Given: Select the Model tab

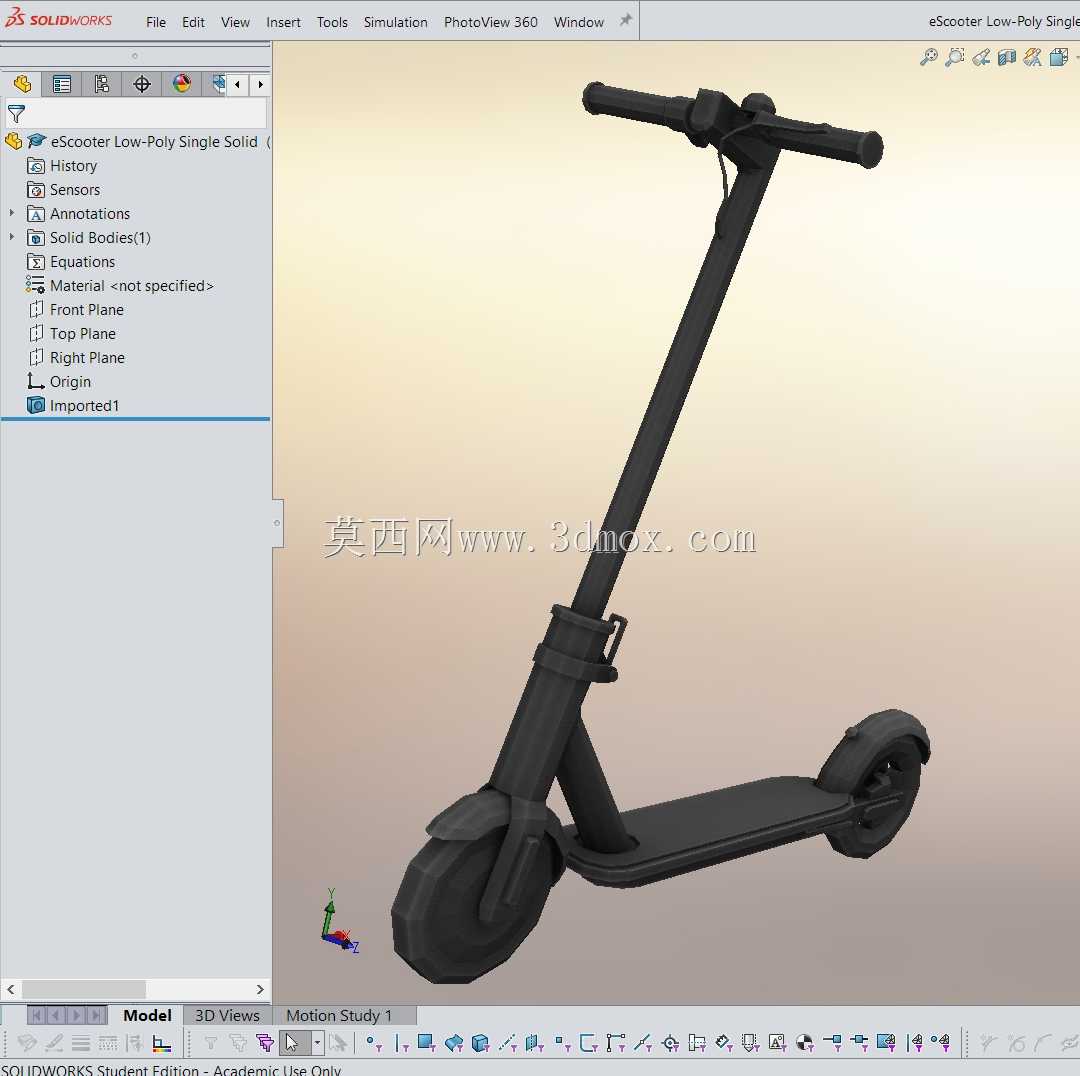Looking at the screenshot, I should (x=147, y=1015).
